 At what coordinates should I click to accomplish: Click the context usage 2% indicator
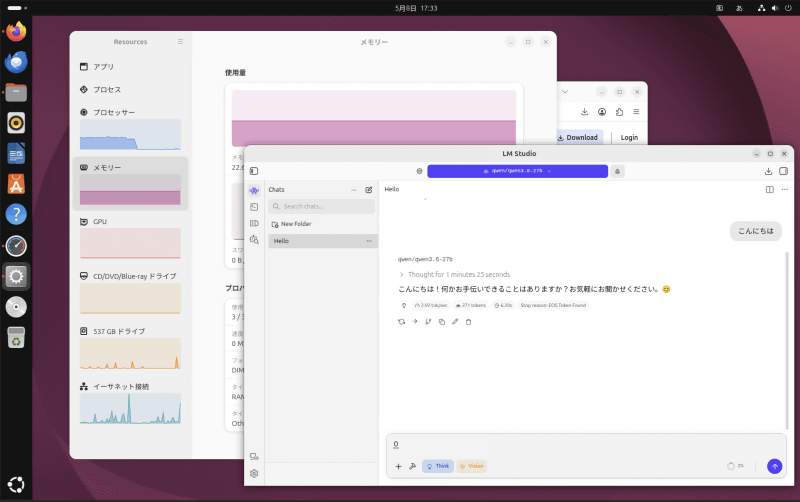tap(735, 466)
